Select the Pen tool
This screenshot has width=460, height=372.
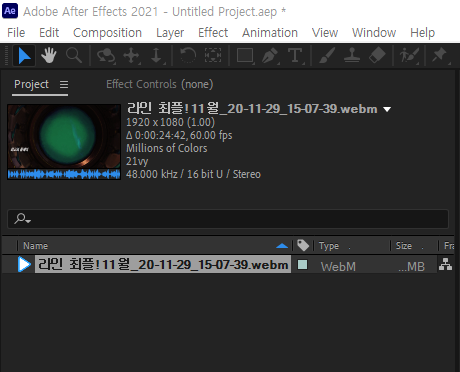coord(270,55)
